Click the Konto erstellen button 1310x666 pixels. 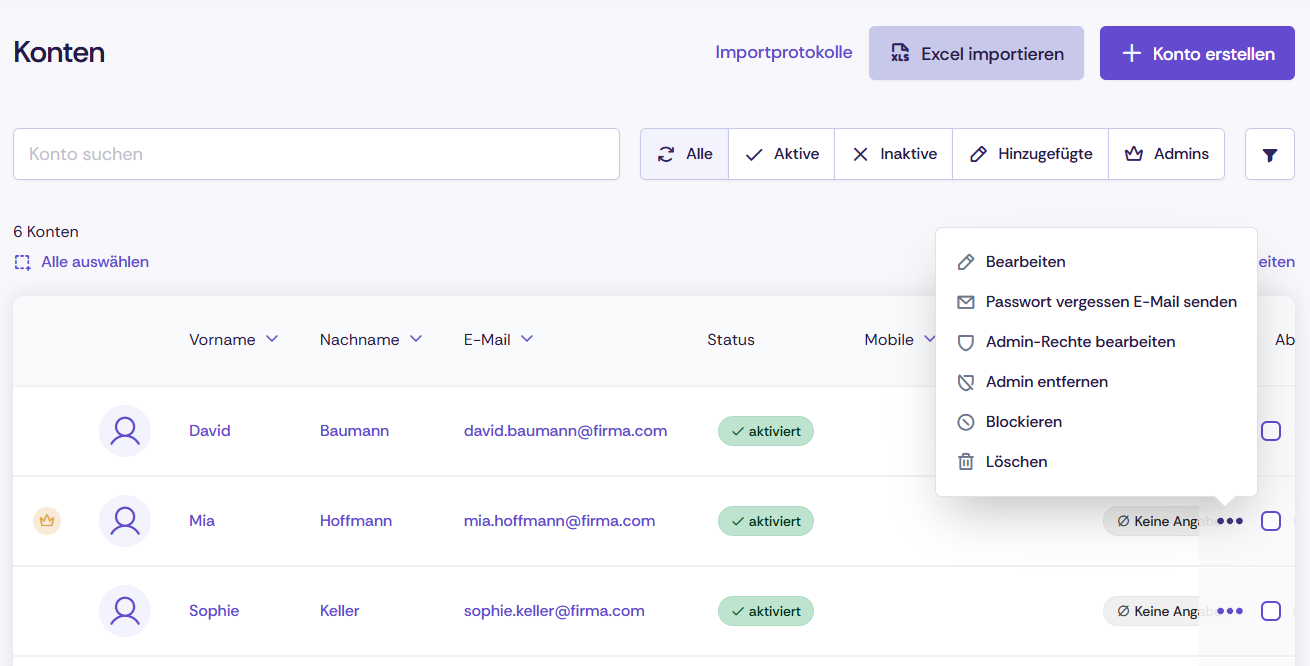1198,53
